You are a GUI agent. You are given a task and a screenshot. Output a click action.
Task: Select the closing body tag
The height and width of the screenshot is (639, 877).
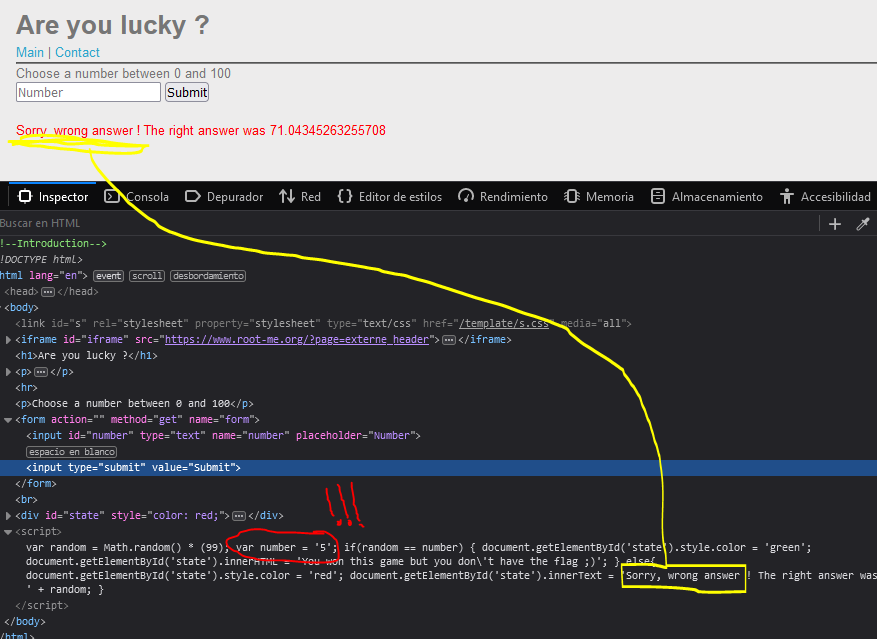(25, 621)
